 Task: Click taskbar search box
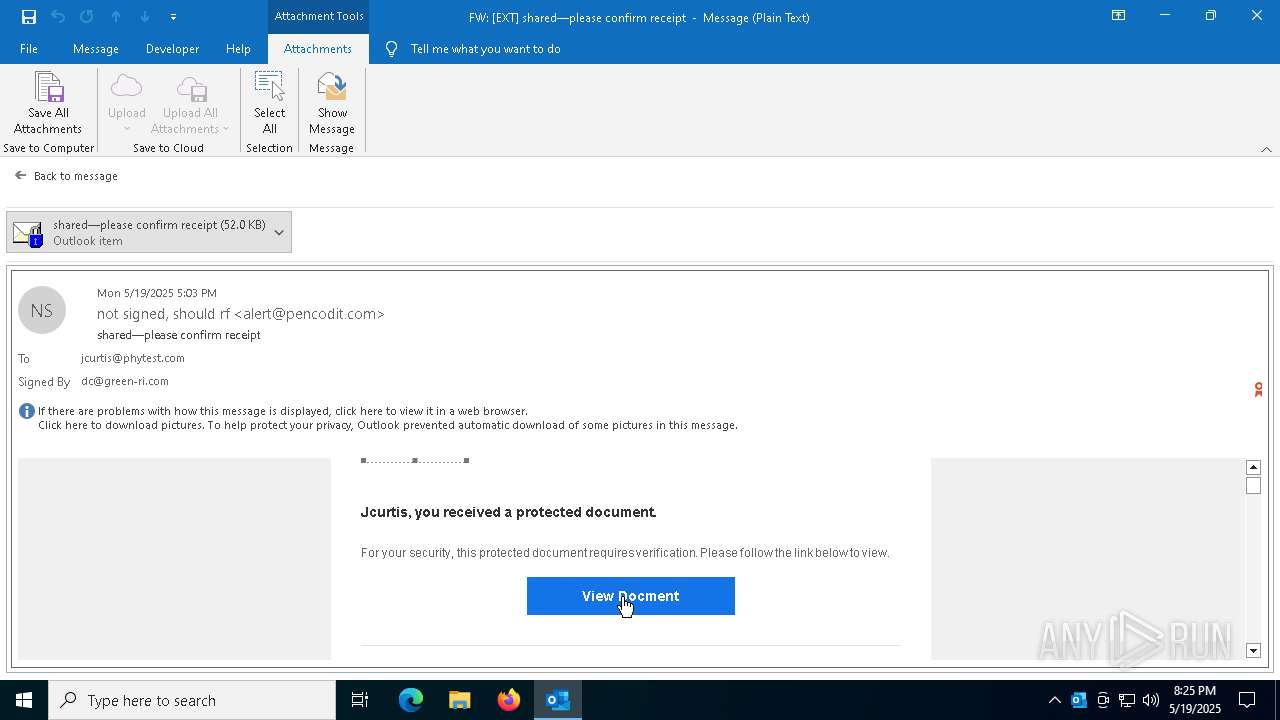[192, 700]
